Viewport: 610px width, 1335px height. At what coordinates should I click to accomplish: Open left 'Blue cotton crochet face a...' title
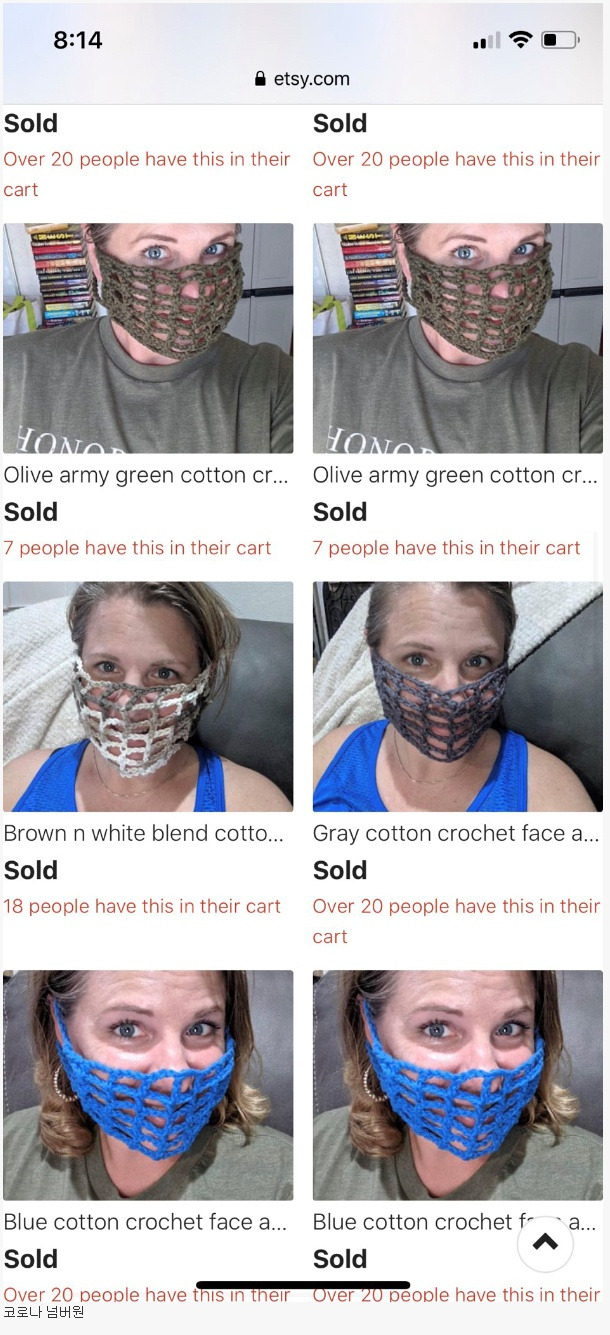145,1222
